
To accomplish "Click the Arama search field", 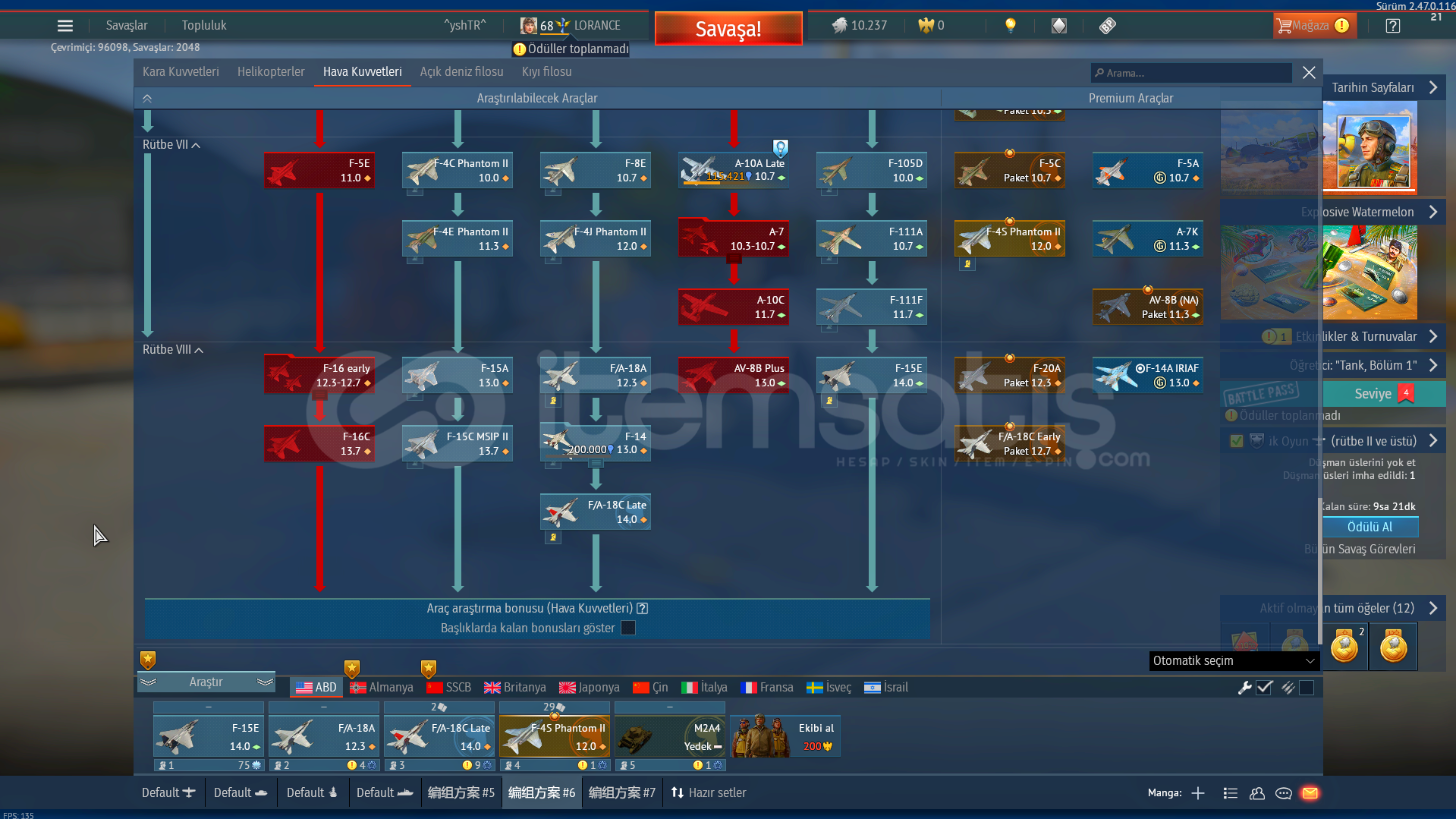I will [1191, 73].
